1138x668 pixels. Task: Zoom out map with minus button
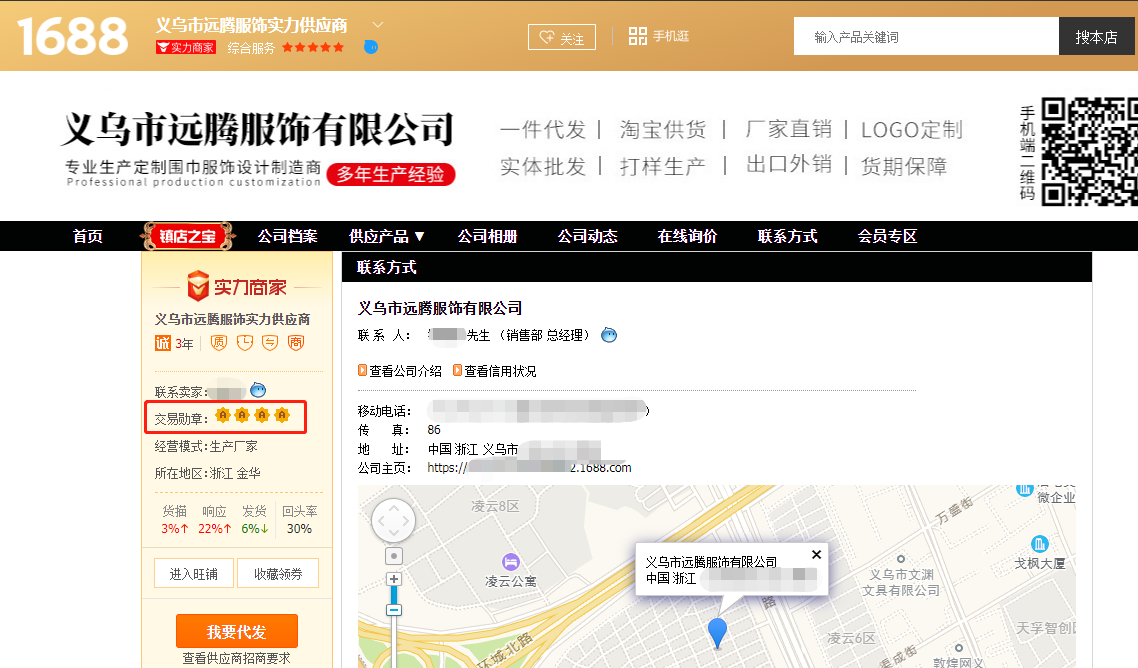pos(393,610)
